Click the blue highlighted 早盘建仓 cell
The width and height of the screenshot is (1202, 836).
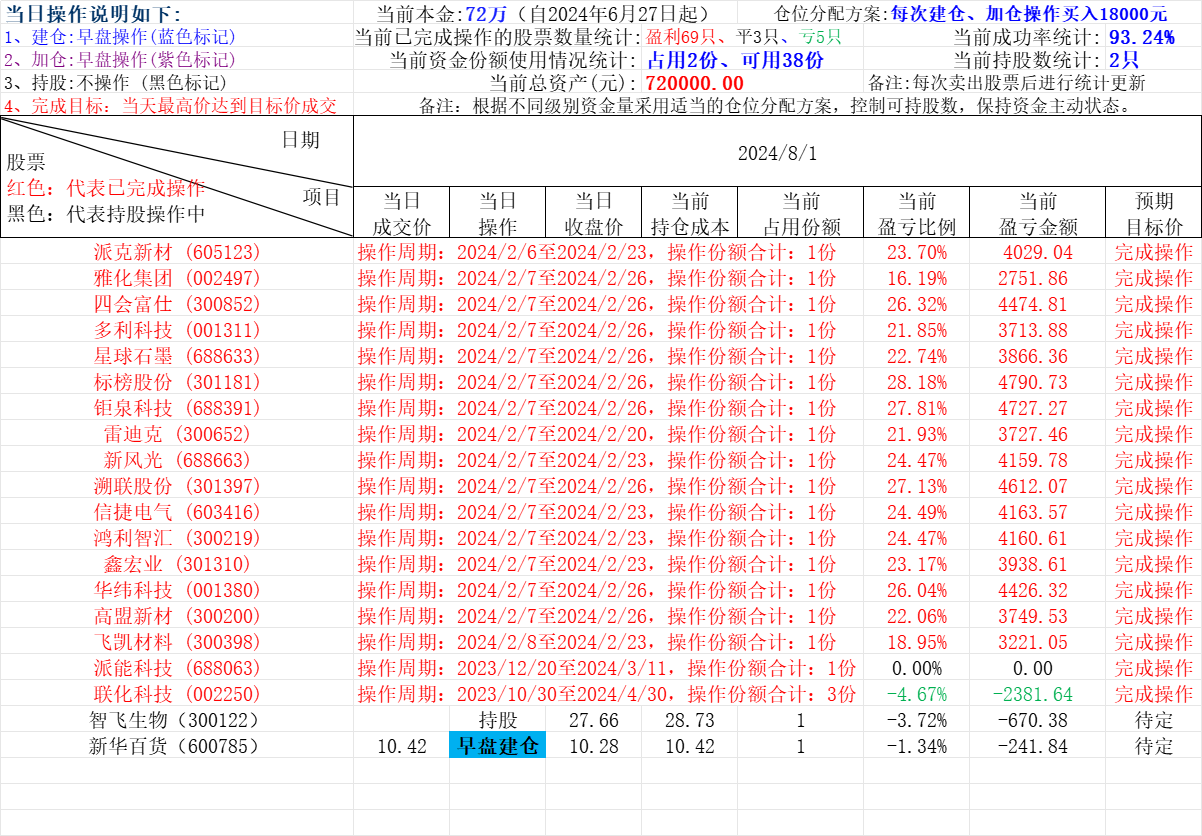tap(498, 746)
